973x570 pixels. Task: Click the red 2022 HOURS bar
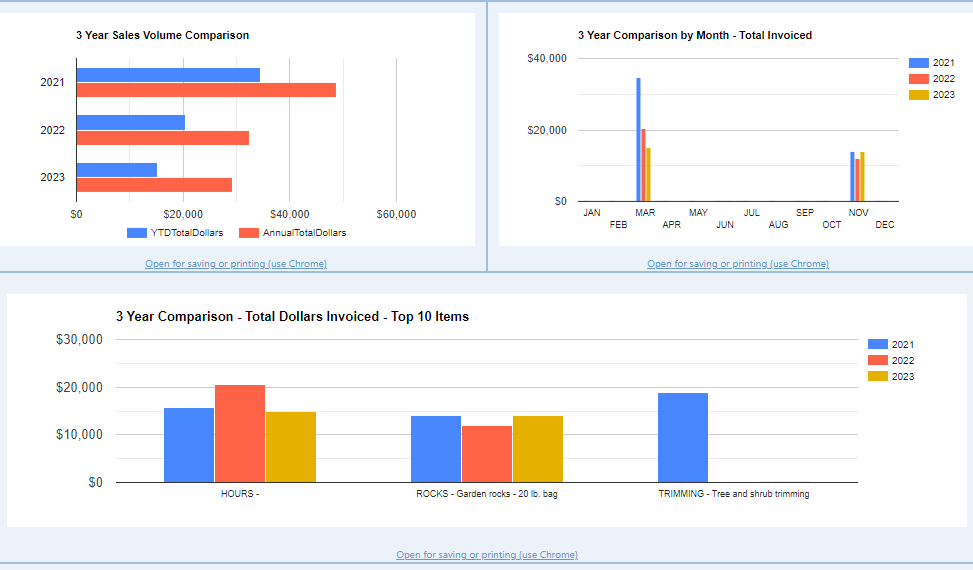pos(240,433)
